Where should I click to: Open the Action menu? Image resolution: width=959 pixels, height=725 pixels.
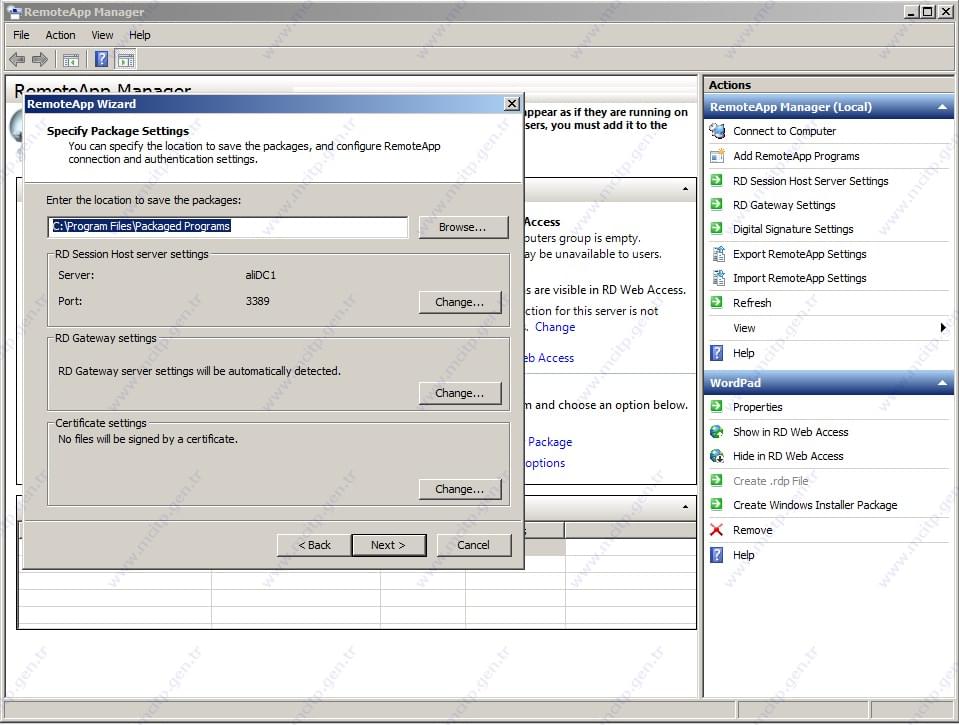[x=61, y=35]
